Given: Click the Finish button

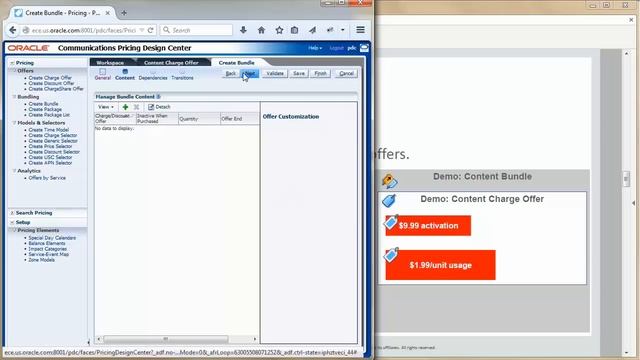Looking at the screenshot, I should (x=320, y=73).
